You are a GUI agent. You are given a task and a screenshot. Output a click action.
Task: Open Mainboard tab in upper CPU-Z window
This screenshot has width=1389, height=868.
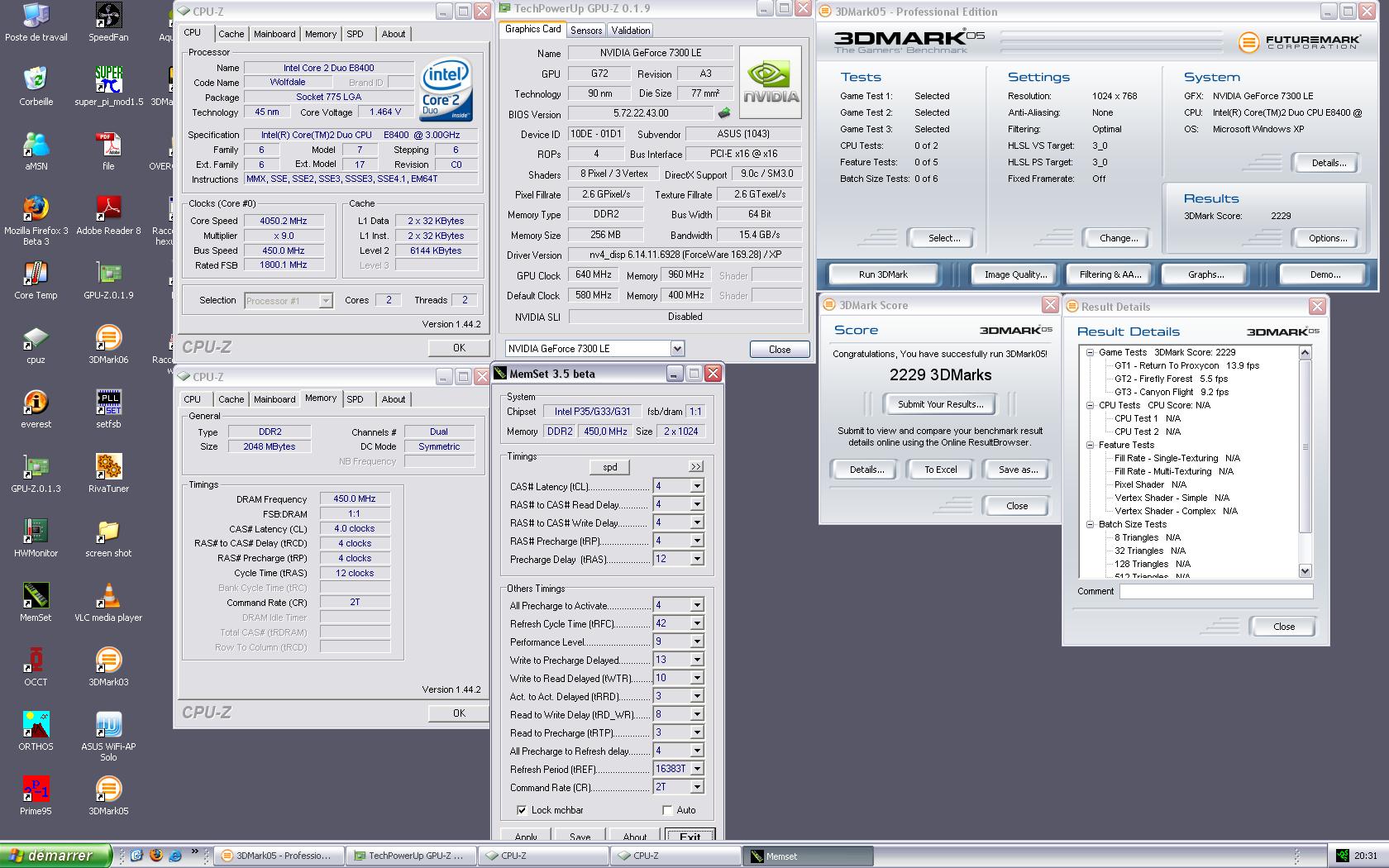(x=274, y=34)
